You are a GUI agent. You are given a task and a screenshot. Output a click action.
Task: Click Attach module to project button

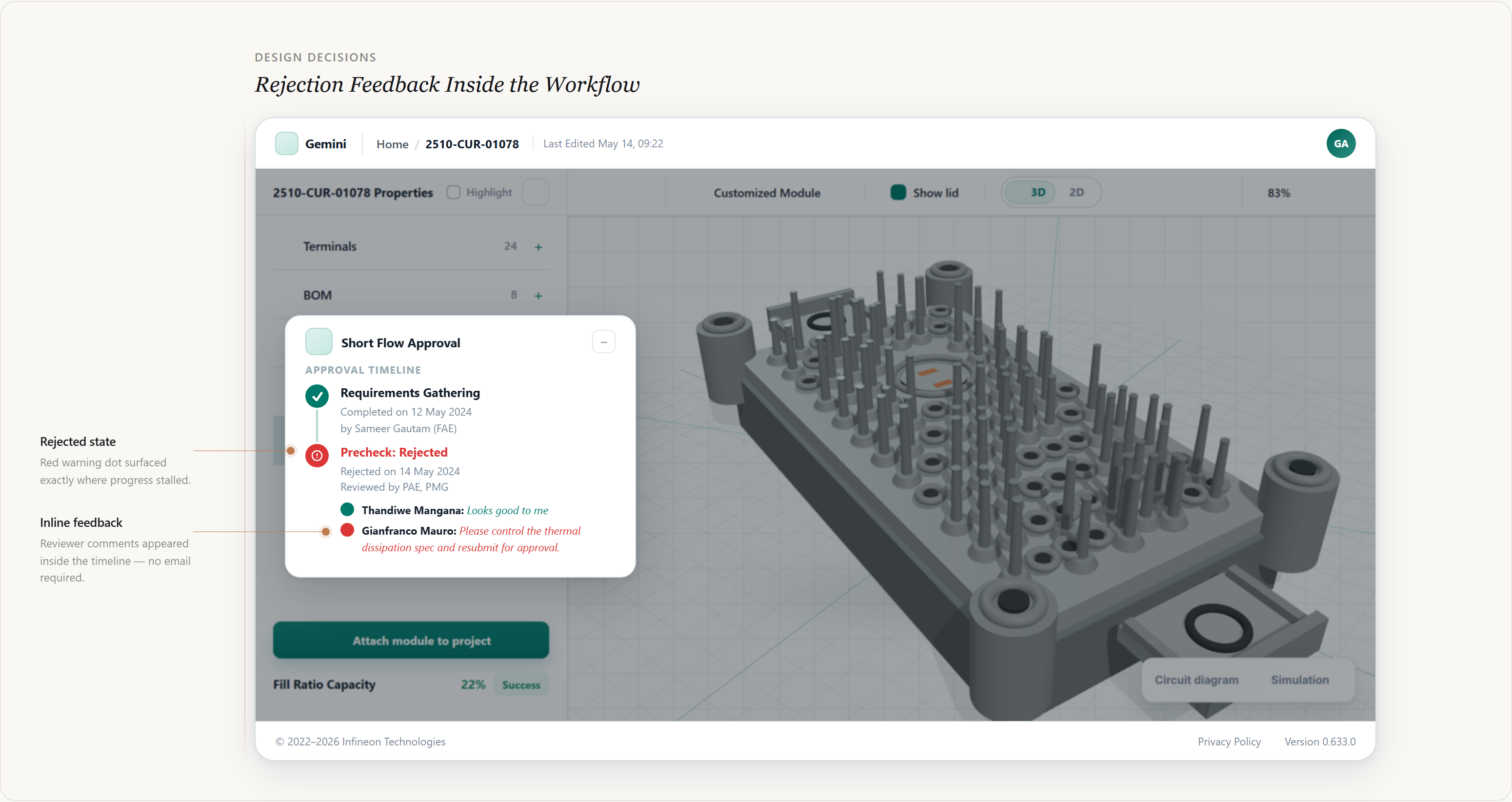point(411,641)
